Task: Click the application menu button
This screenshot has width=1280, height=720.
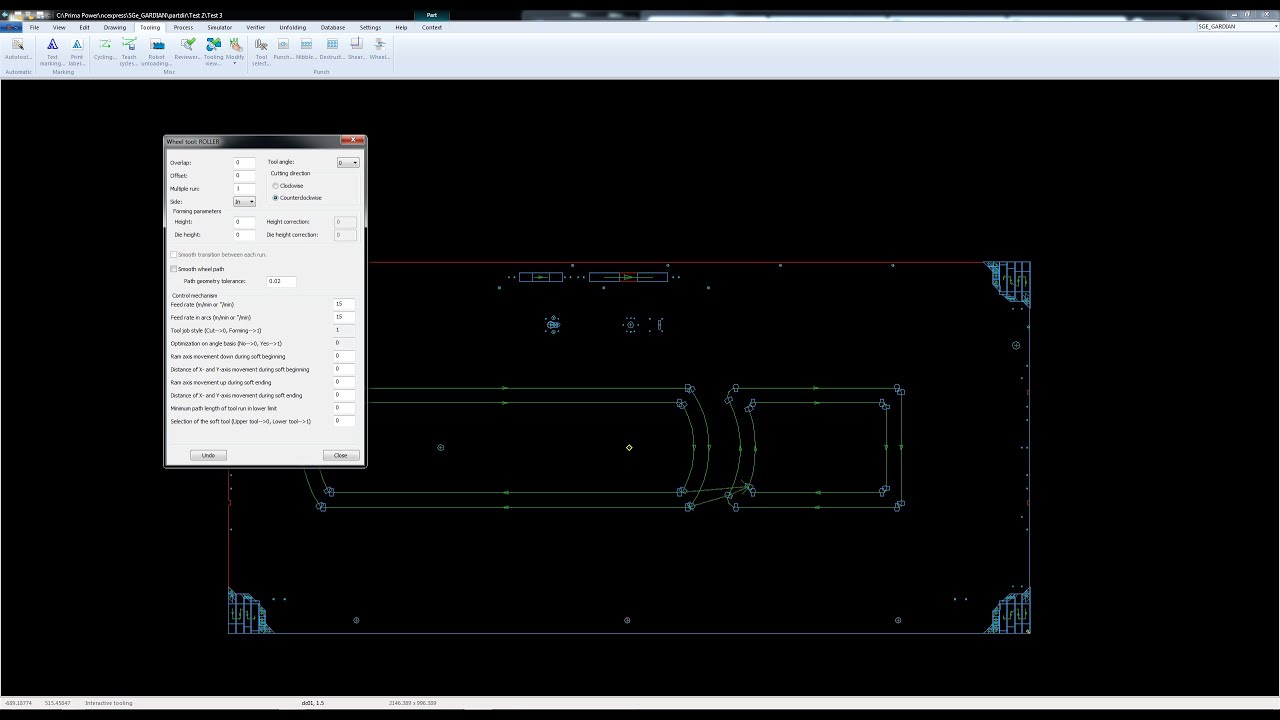Action: (x=11, y=27)
